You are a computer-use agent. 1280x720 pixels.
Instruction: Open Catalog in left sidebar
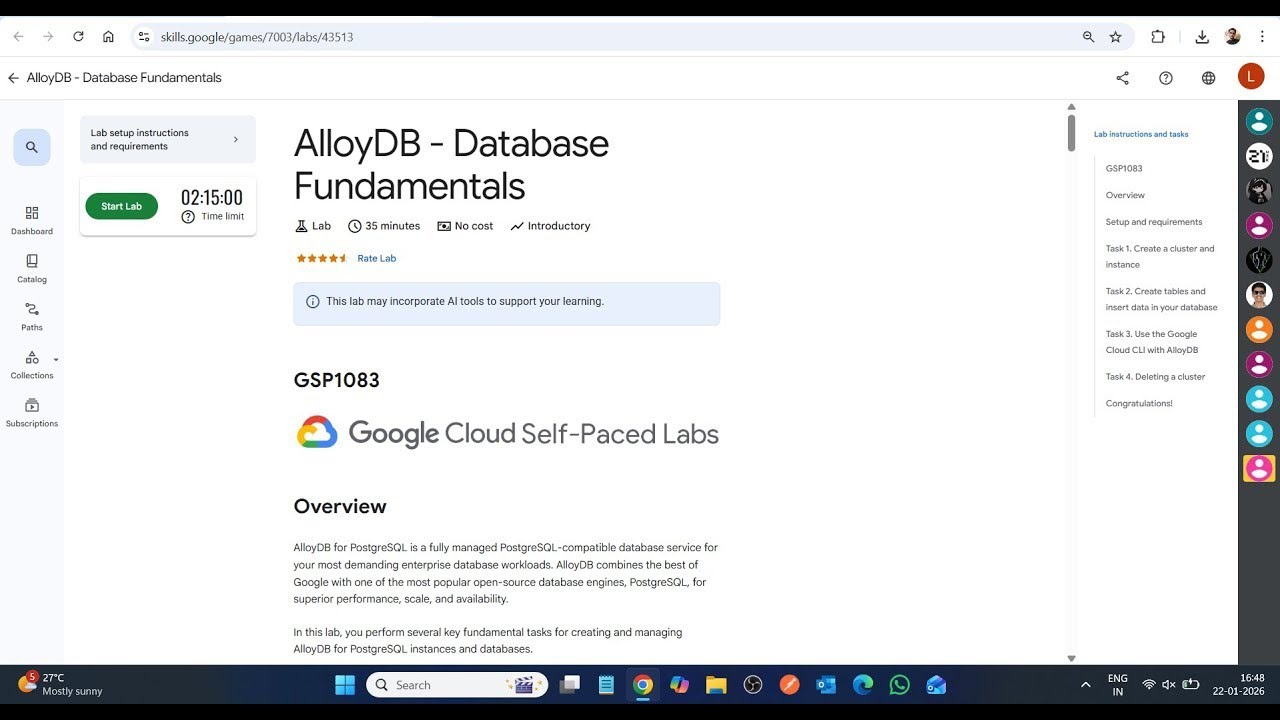pyautogui.click(x=32, y=268)
